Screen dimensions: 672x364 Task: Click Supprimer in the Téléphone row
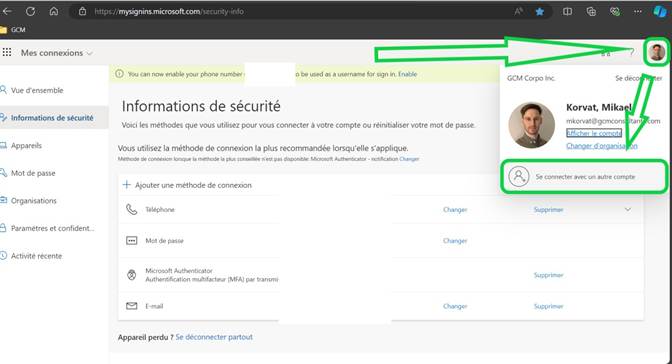tap(548, 210)
